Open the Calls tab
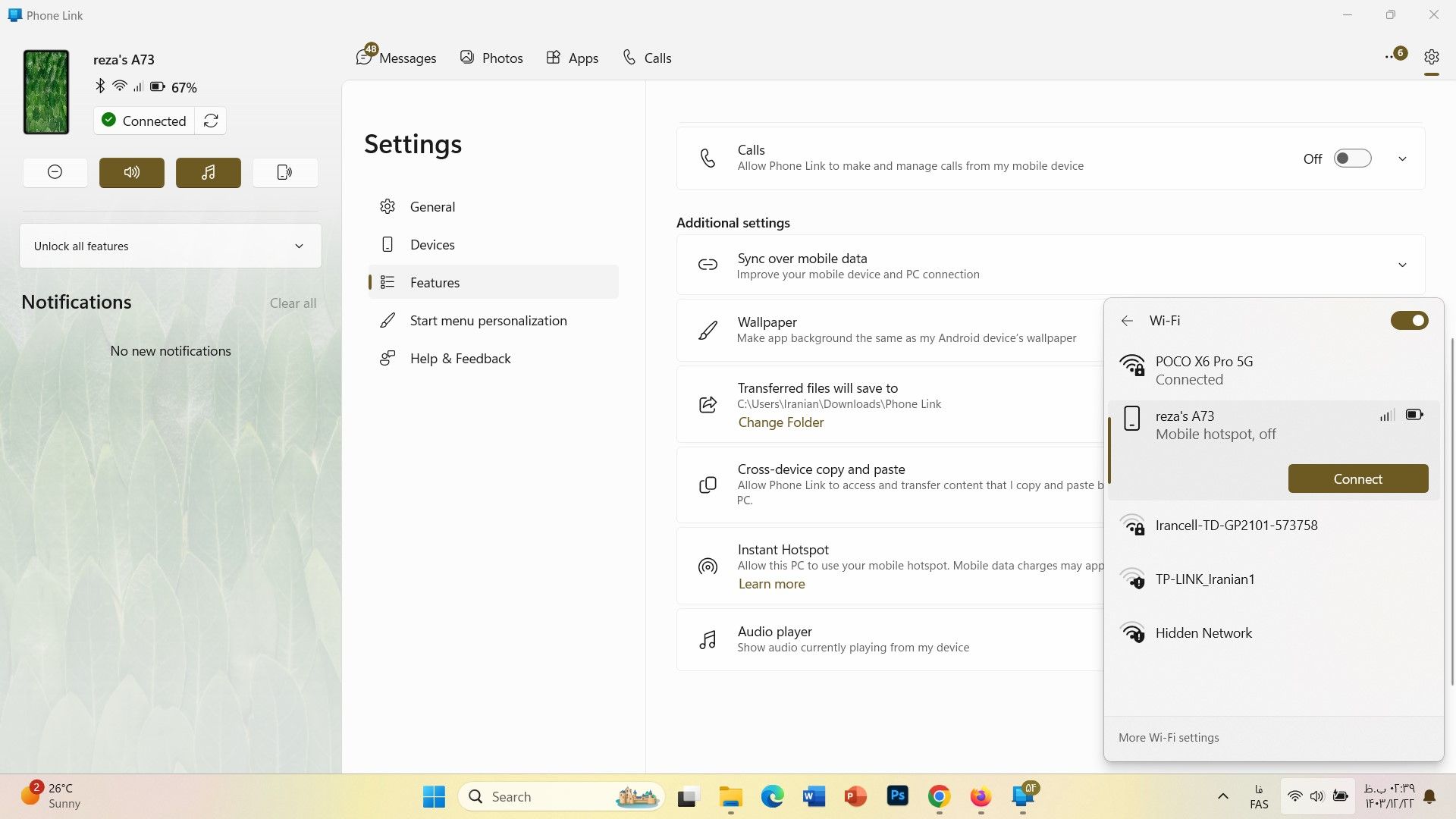 click(647, 58)
